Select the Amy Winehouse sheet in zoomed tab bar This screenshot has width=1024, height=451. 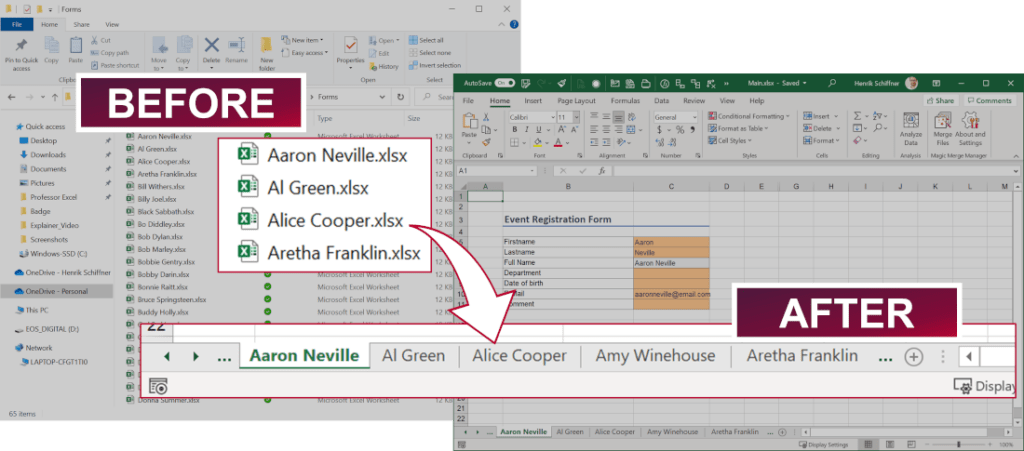pyautogui.click(x=655, y=355)
